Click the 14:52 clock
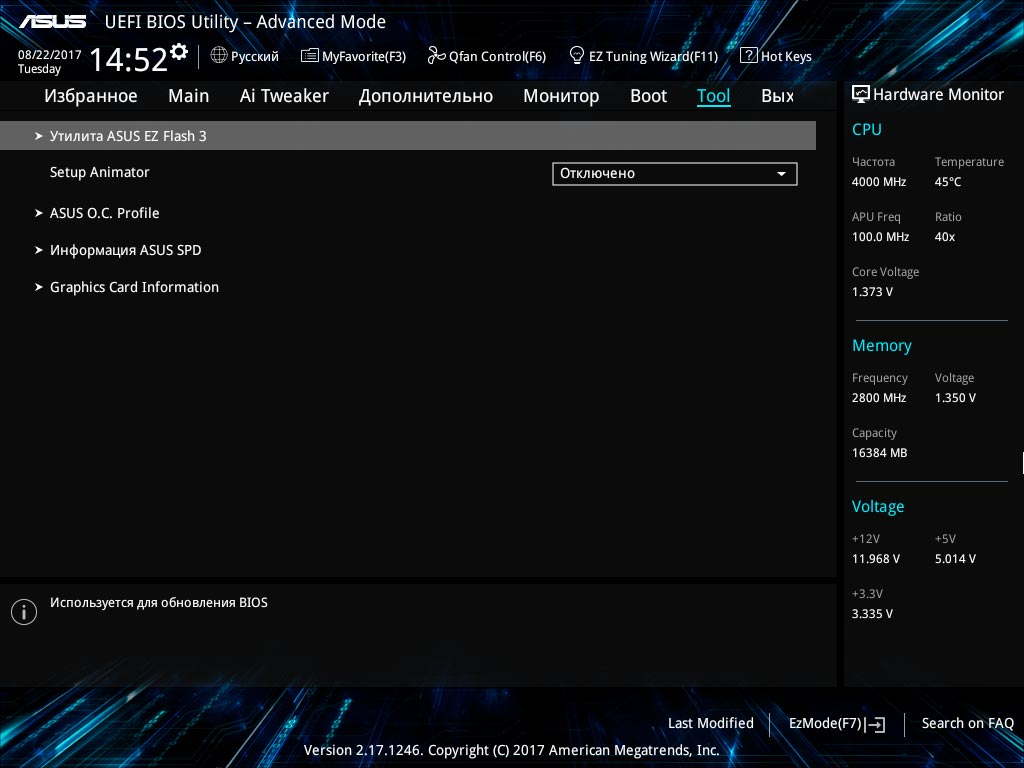Viewport: 1024px width, 768px height. coord(129,59)
